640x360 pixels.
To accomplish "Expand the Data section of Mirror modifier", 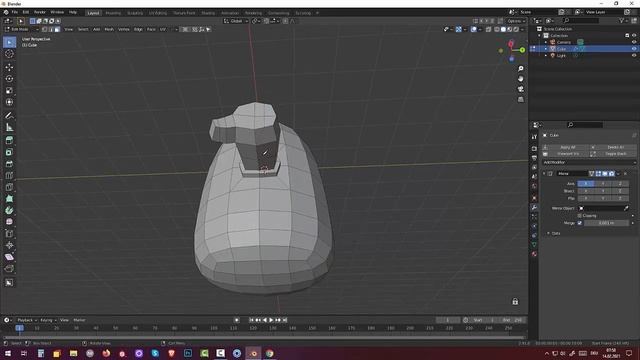I will pos(549,233).
